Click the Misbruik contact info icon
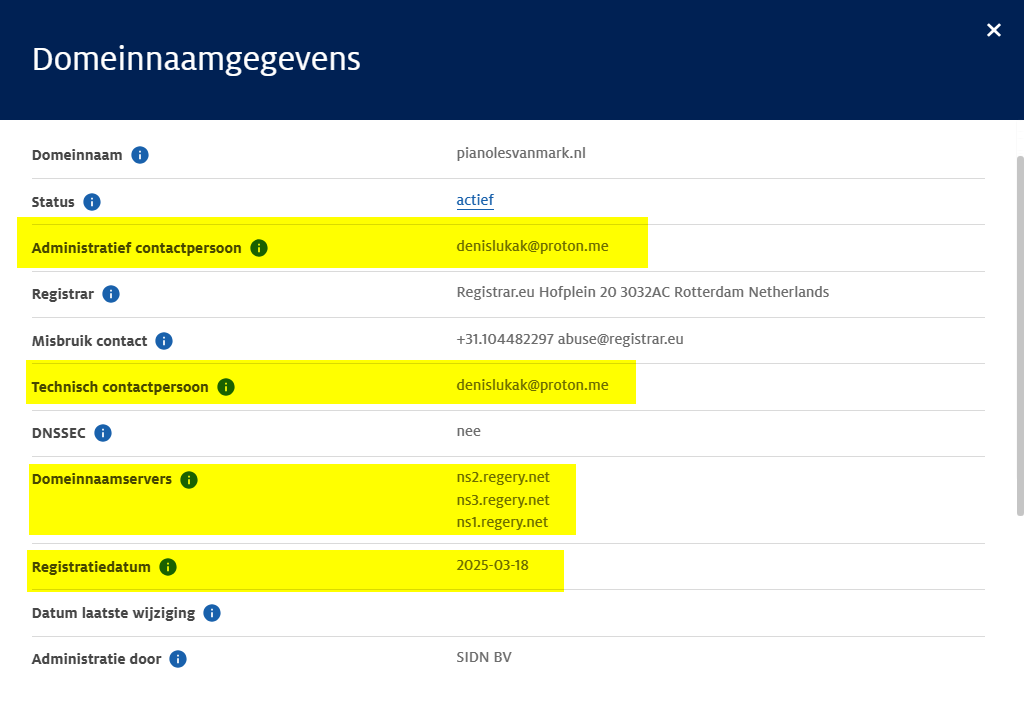1024x703 pixels. [x=164, y=341]
